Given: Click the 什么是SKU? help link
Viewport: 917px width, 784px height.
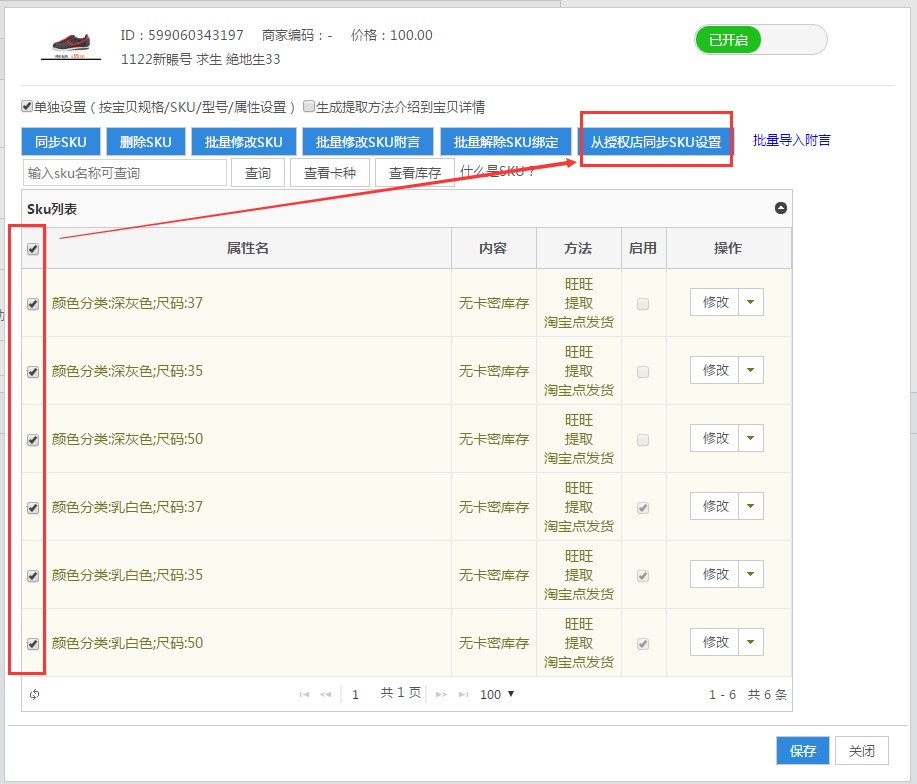Looking at the screenshot, I should click(498, 171).
